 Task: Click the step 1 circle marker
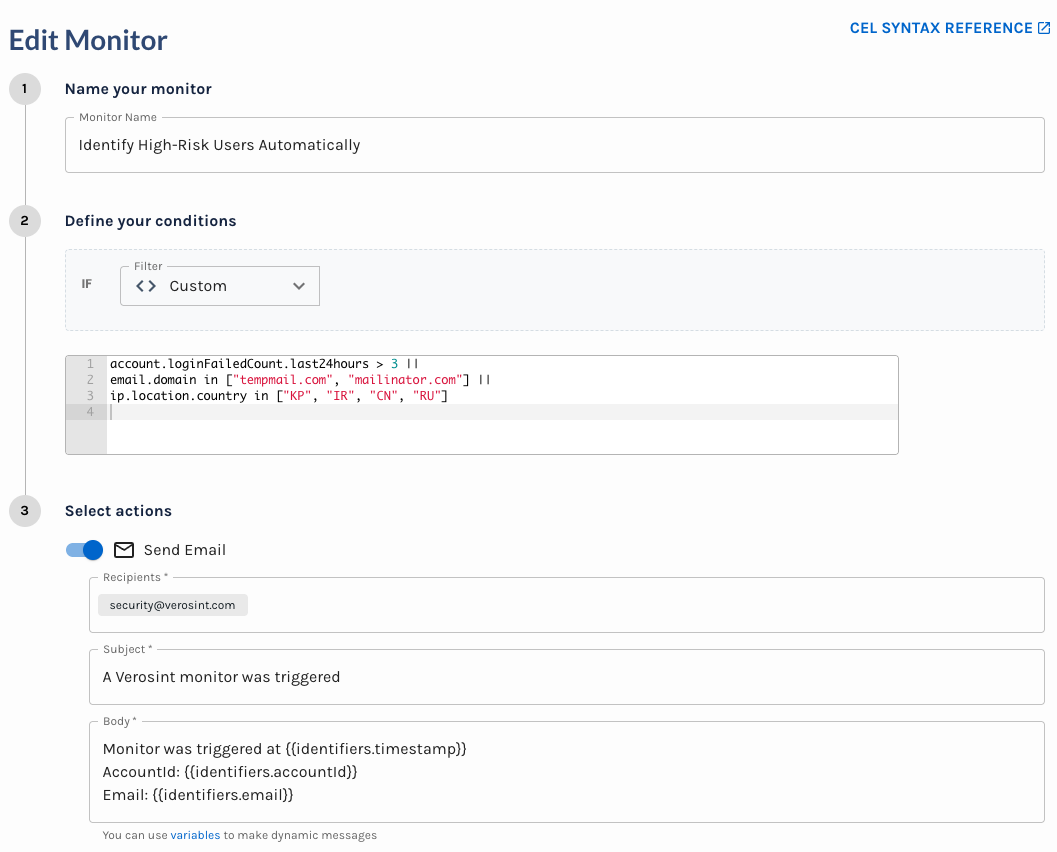pos(25,89)
